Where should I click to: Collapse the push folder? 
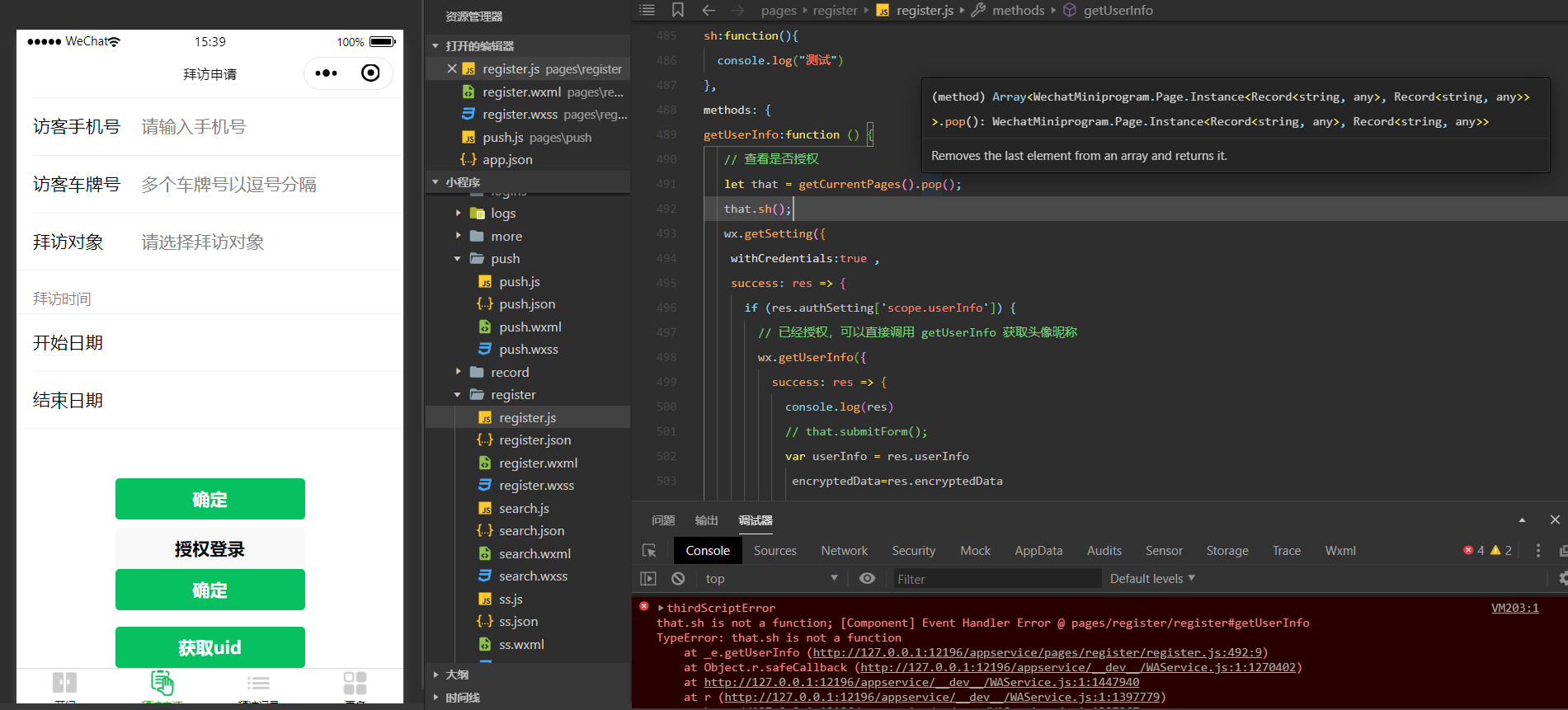(458, 259)
